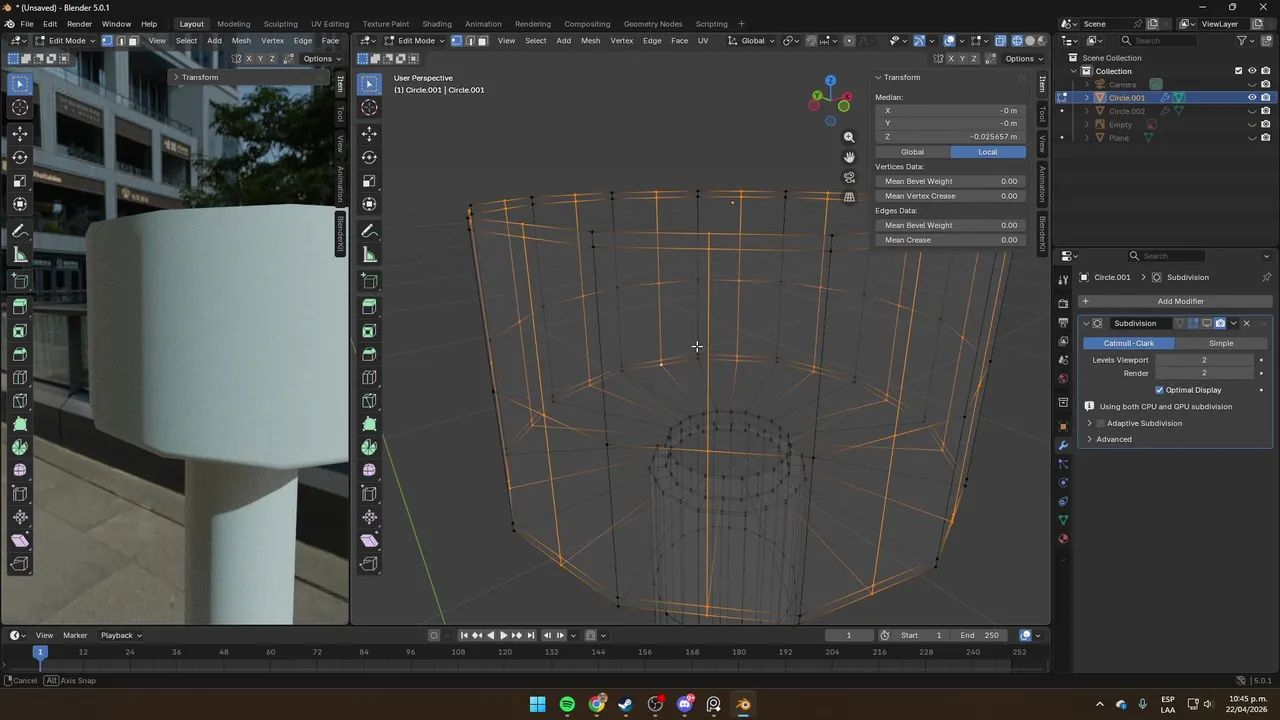Click the zoom magnifier viewport gizmo
1280x720 pixels.
pyautogui.click(x=849, y=137)
